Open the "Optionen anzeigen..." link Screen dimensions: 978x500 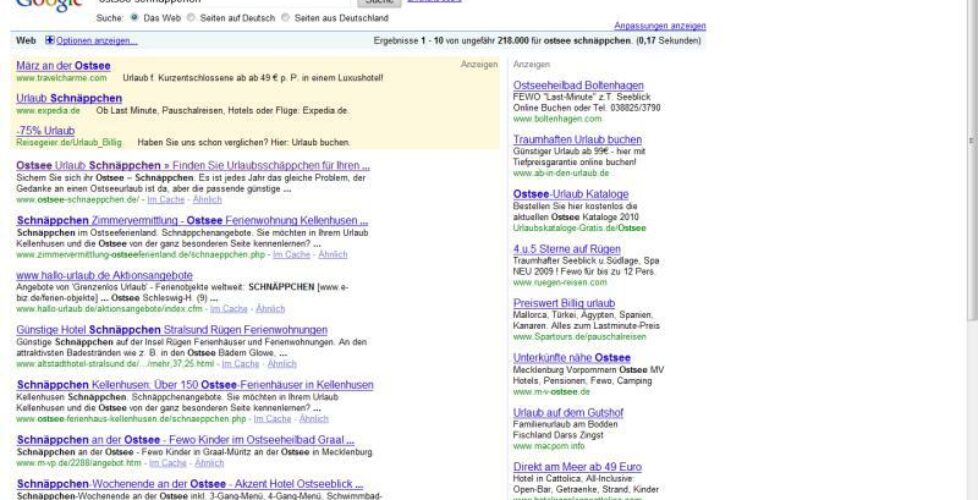pyautogui.click(x=97, y=41)
